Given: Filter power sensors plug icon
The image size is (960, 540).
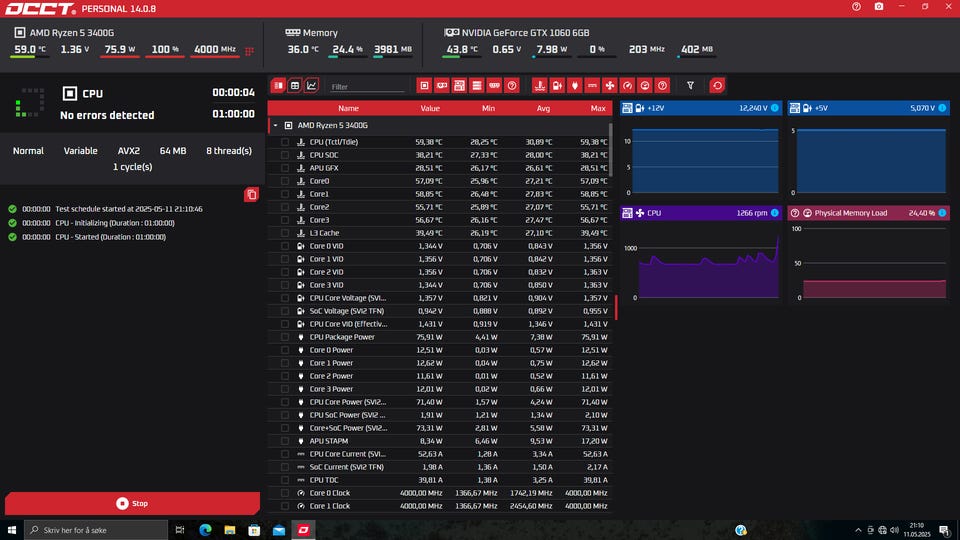Looking at the screenshot, I should point(574,86).
